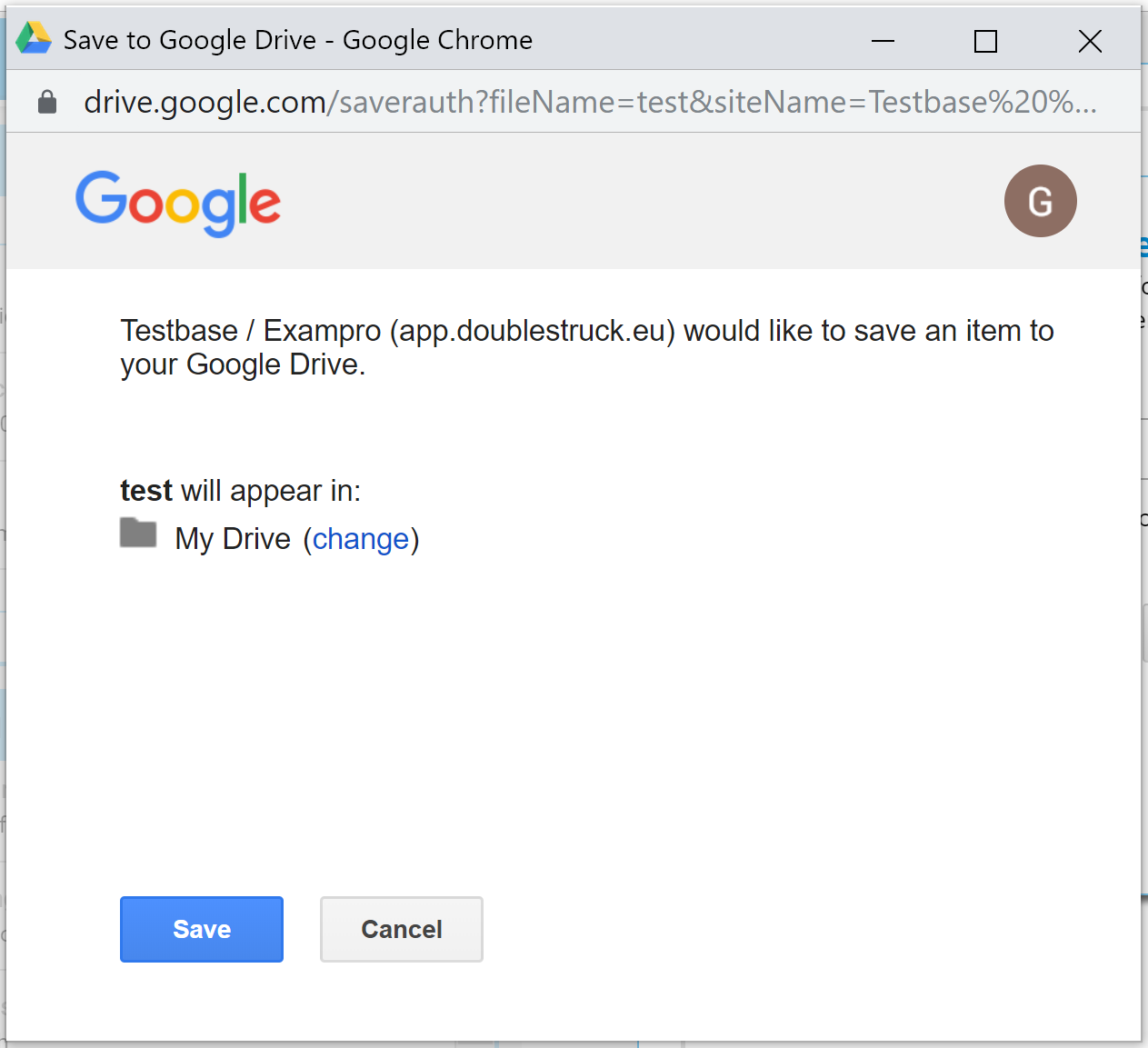
Task: Click the Google Drive icon in title bar
Action: (34, 39)
